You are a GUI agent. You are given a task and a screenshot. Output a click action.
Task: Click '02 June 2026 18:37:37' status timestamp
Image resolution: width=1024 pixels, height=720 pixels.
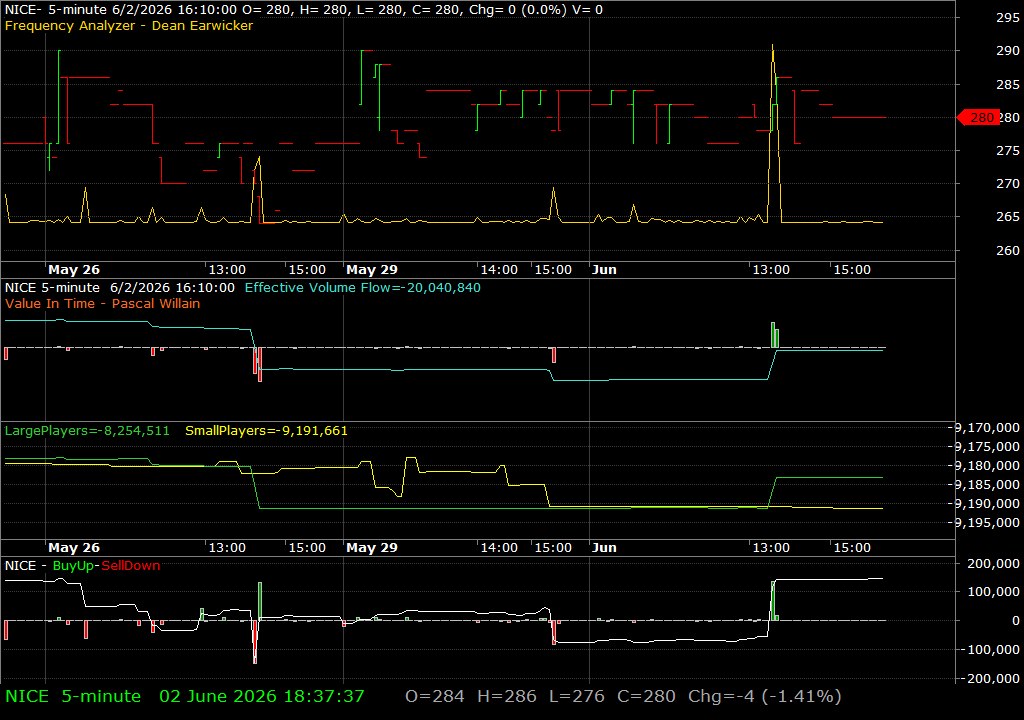pyautogui.click(x=262, y=696)
